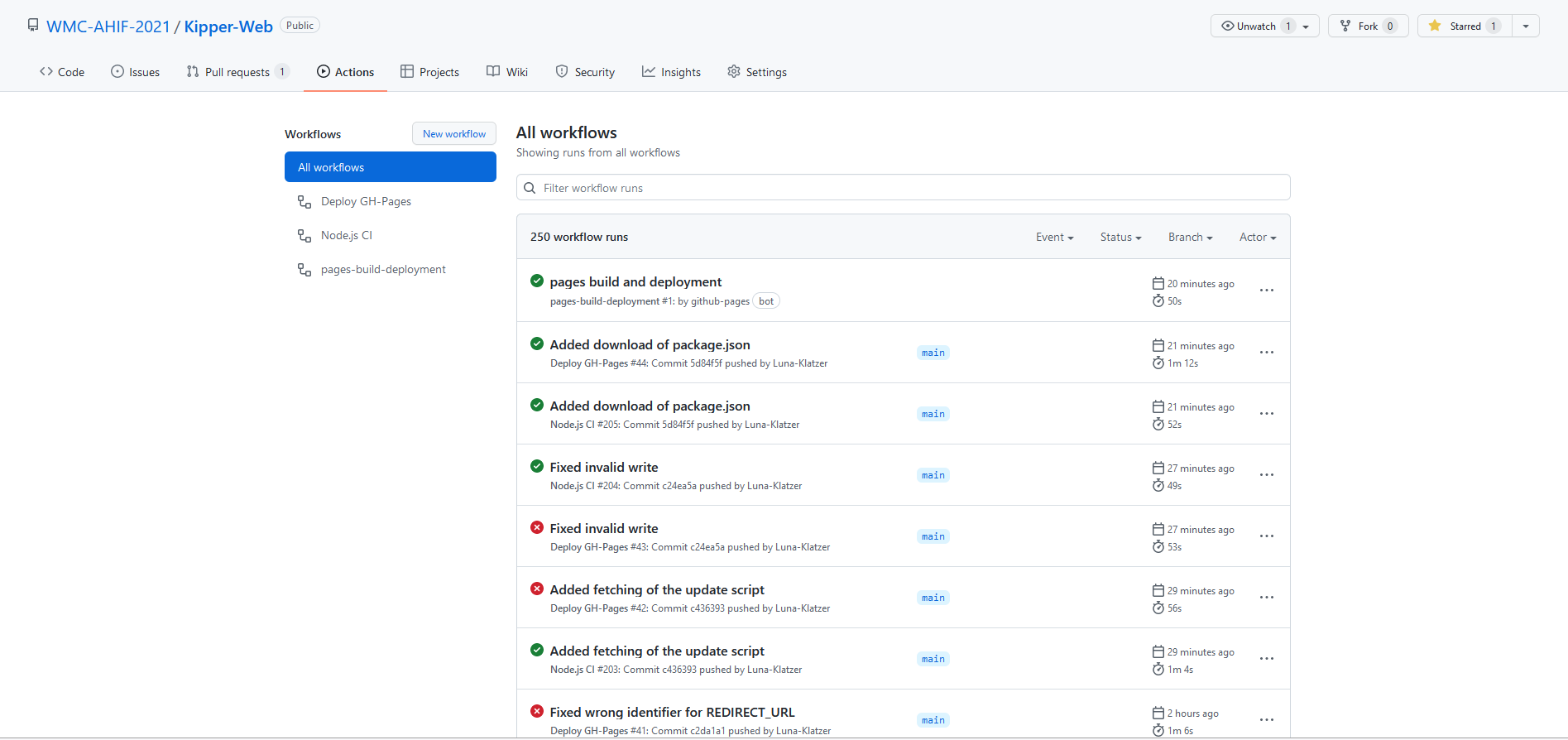Open the Actor filter dropdown
1568x740 pixels.
click(1258, 237)
